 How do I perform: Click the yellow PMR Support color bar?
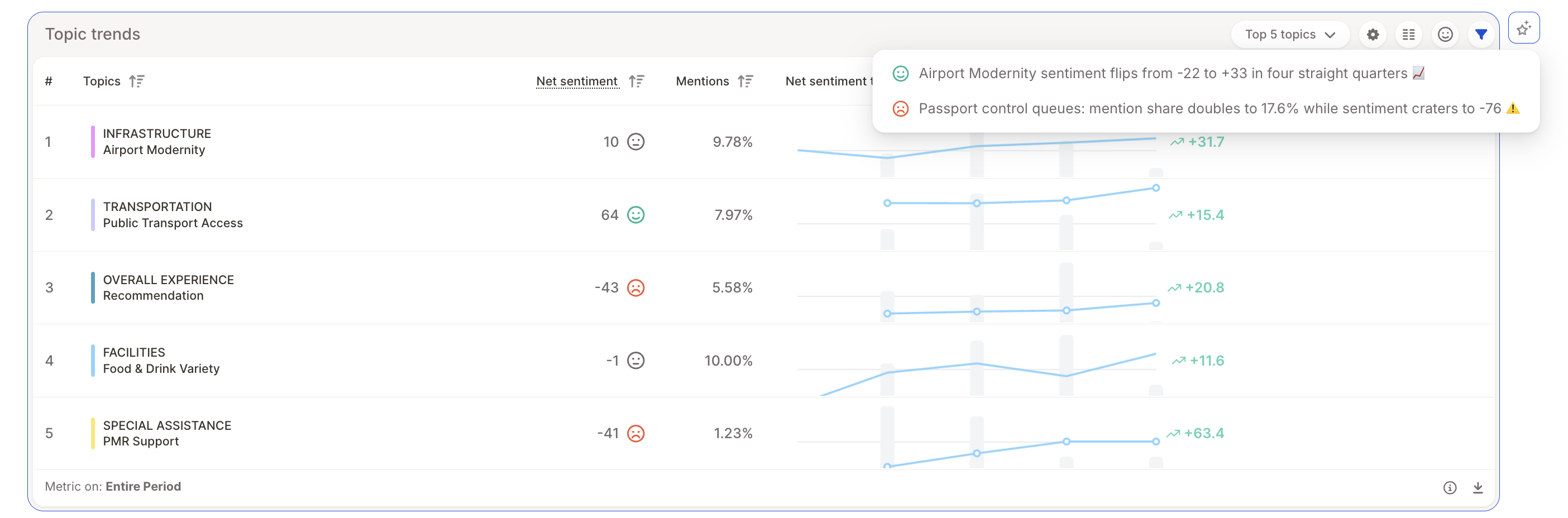tap(93, 433)
